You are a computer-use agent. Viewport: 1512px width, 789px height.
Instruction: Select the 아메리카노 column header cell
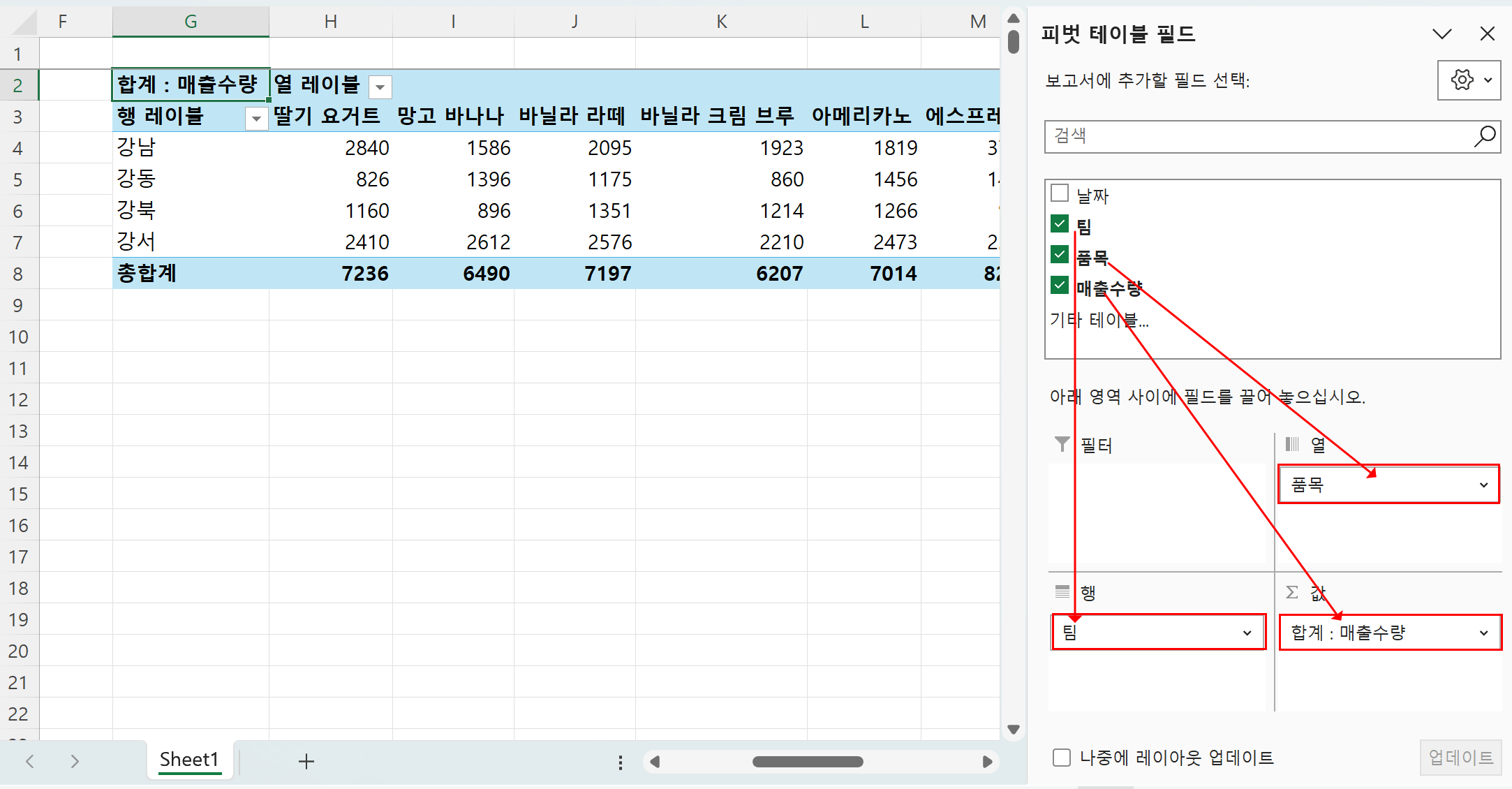864,116
